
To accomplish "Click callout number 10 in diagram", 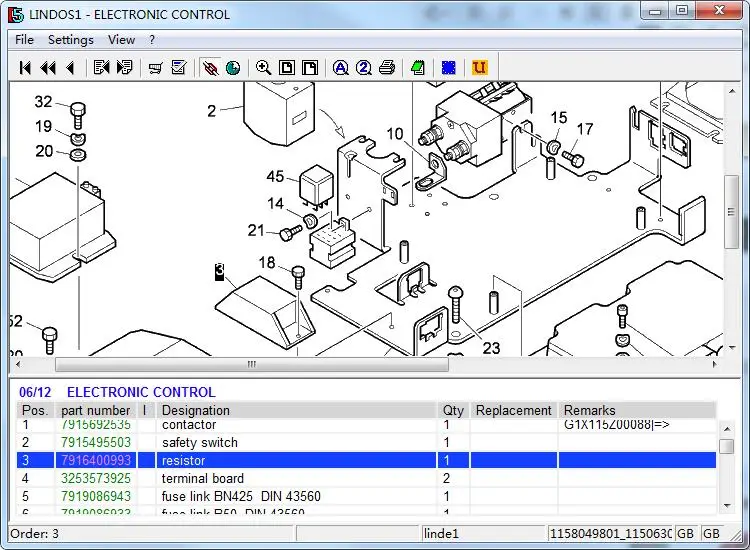I will point(395,134).
